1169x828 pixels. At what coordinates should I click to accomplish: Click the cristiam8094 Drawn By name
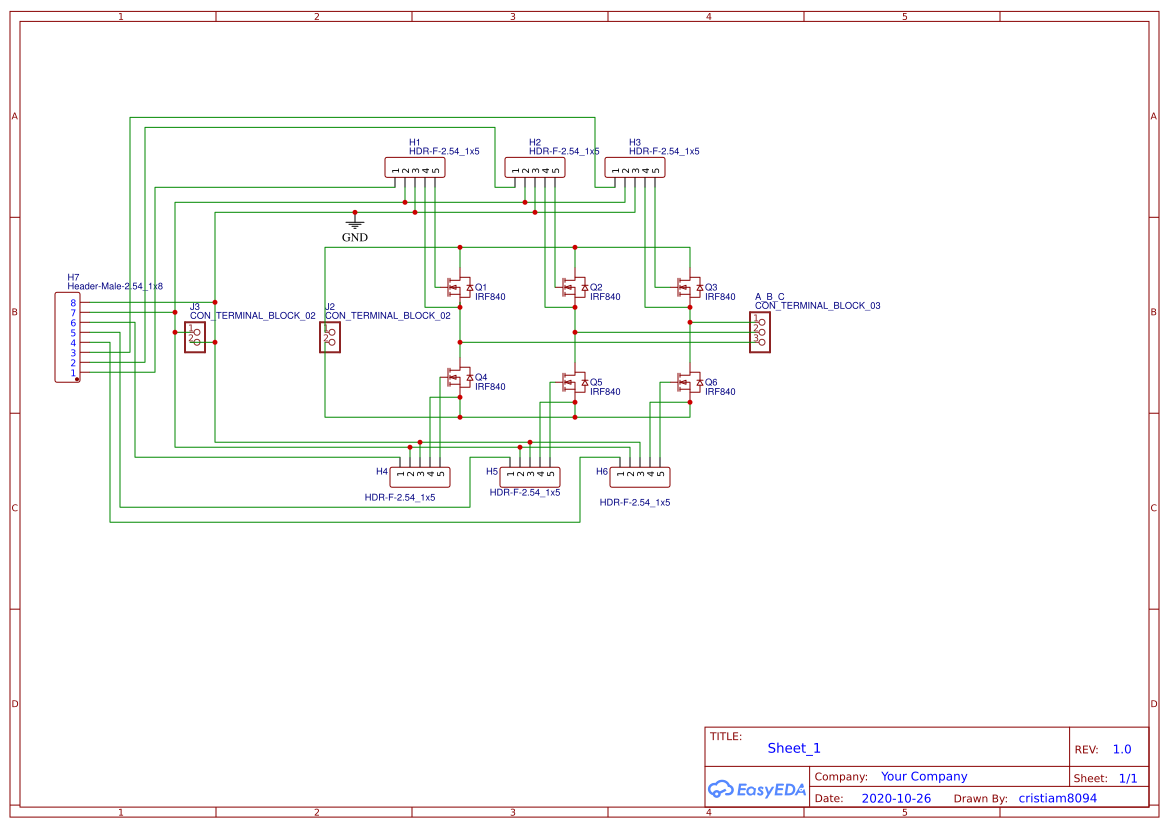(1057, 798)
